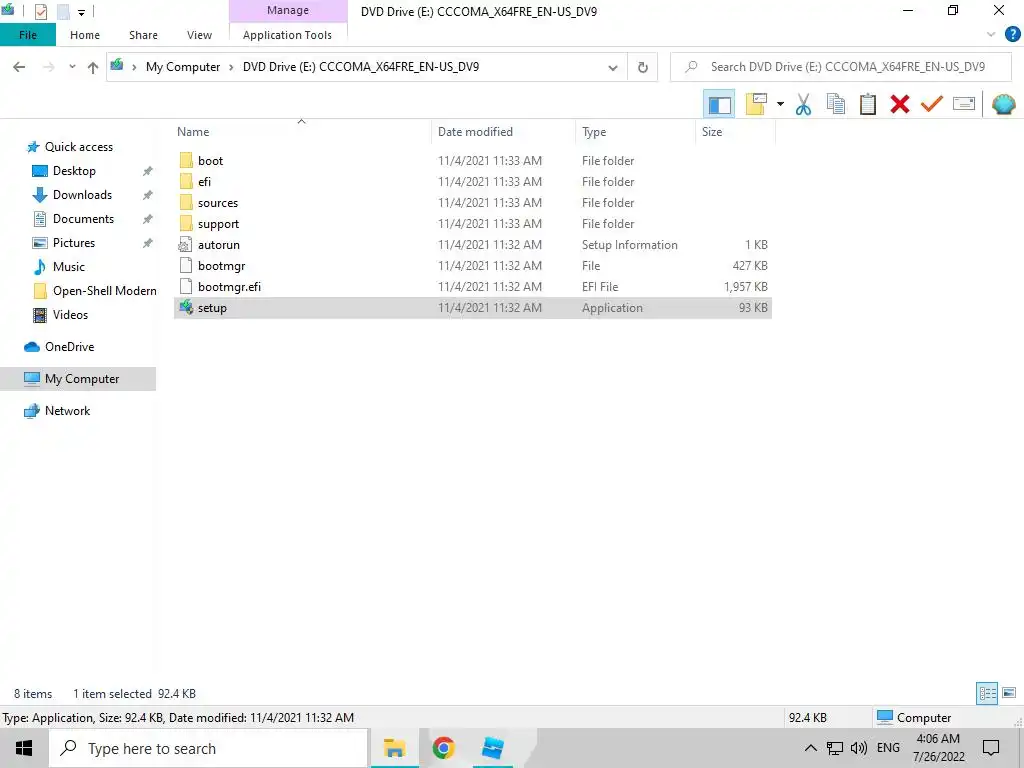Open the Windows Start button
1024x768 pixels.
24,748
